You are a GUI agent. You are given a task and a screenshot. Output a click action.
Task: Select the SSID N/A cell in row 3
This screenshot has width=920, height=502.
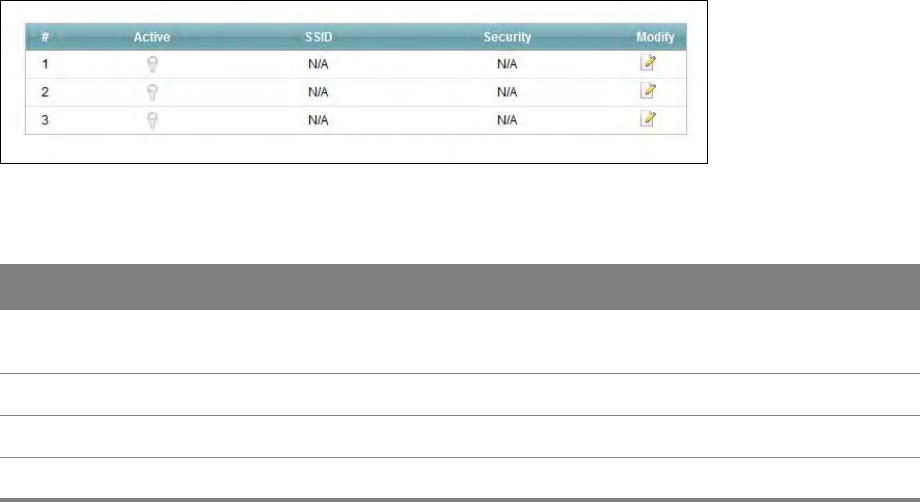pos(318,120)
